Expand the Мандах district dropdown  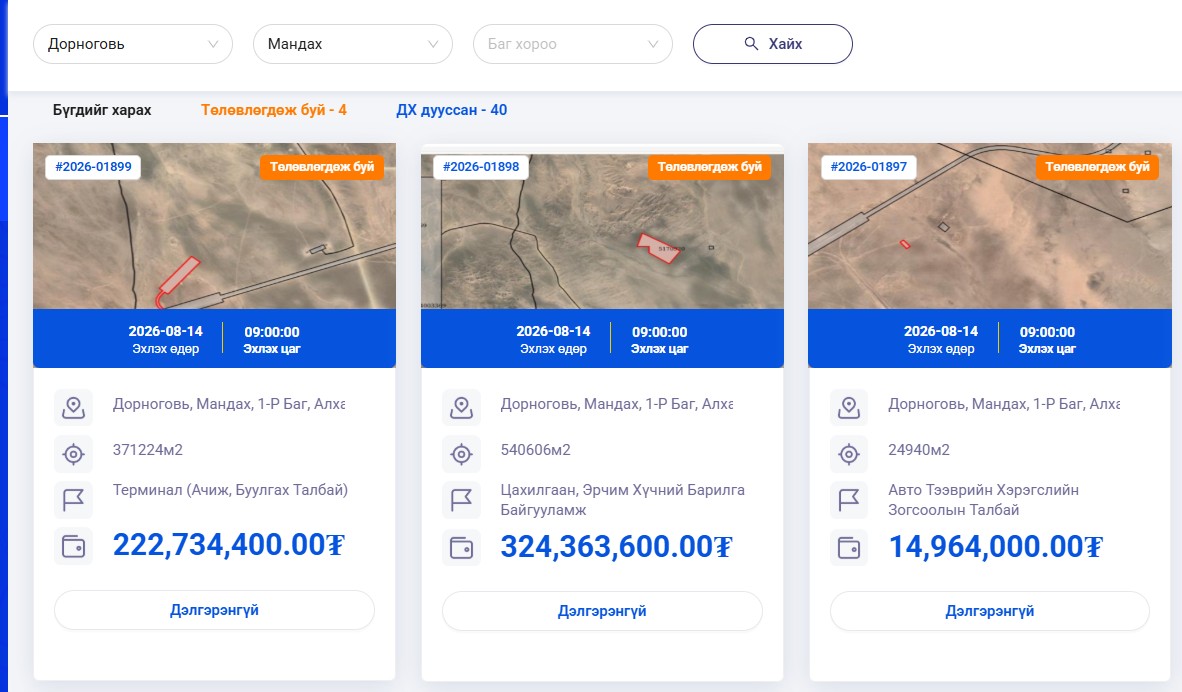tap(353, 44)
